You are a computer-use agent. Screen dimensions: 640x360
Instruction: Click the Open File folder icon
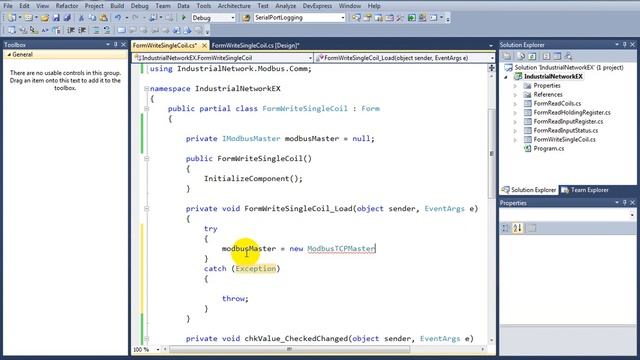pos(44,18)
